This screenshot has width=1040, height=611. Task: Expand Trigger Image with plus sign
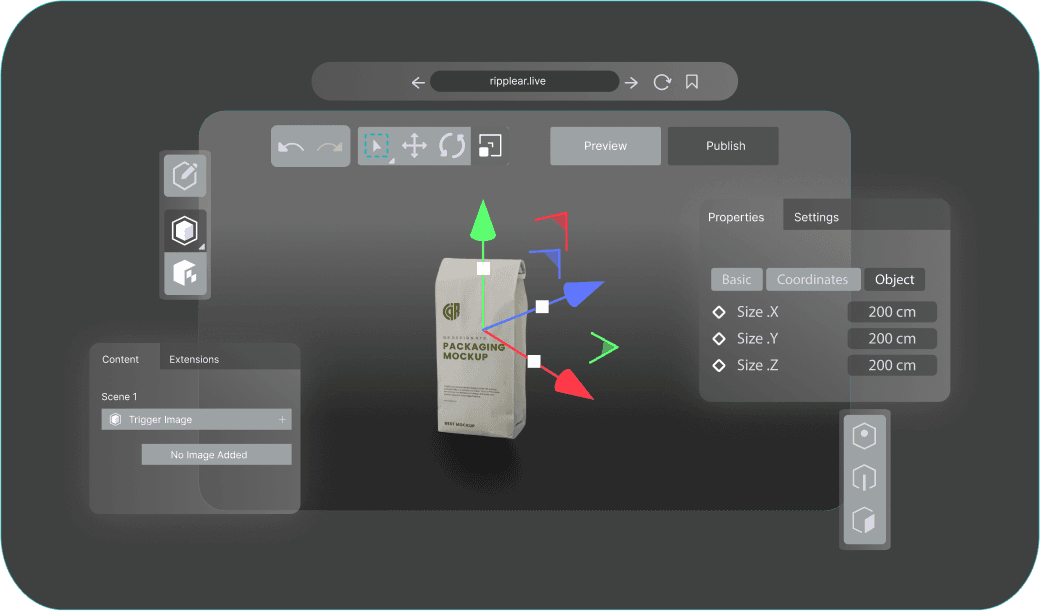[282, 420]
